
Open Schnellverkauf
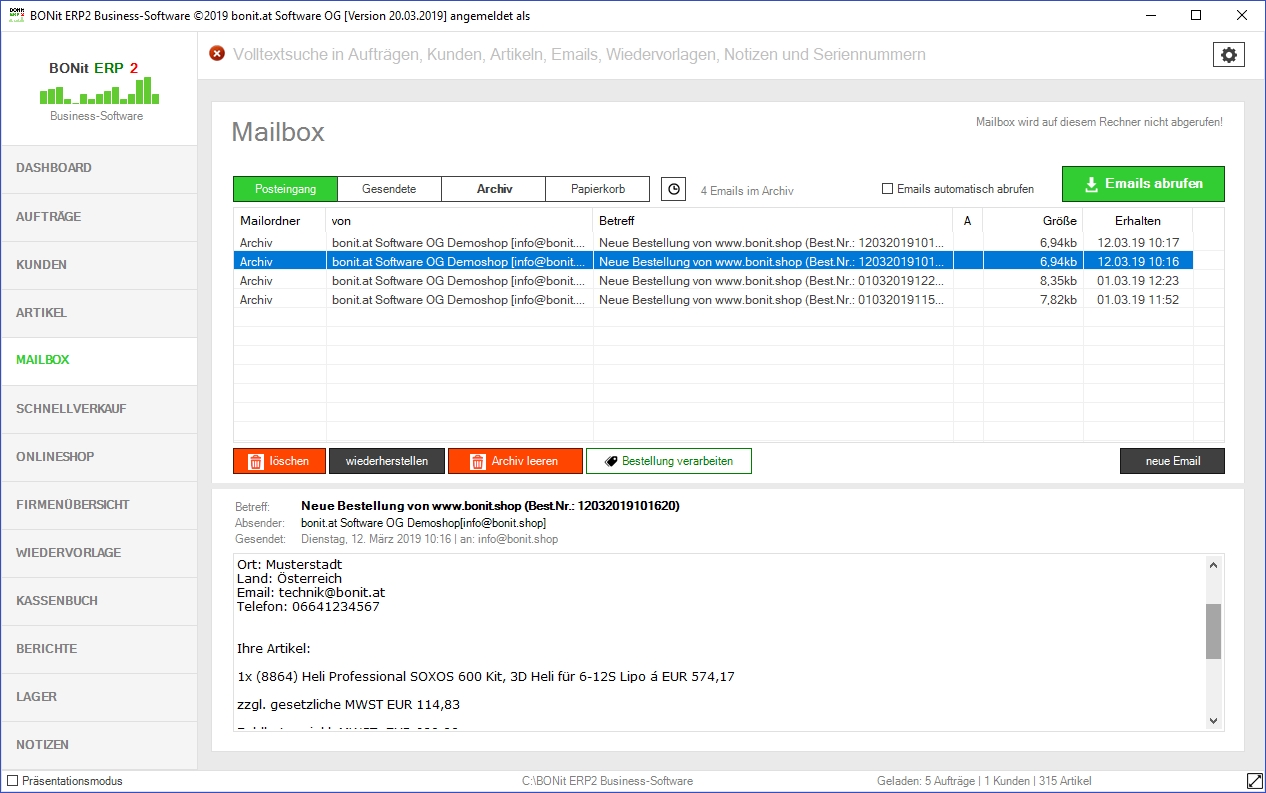(98, 408)
